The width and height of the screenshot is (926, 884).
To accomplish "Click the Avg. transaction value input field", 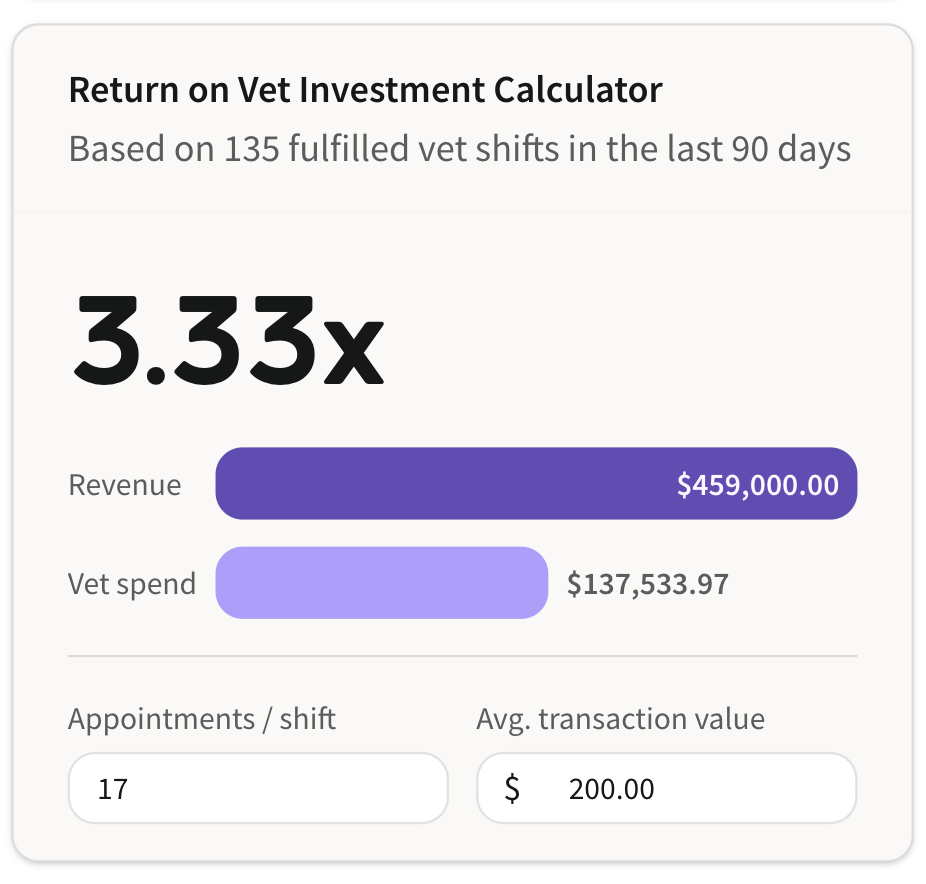I will tap(666, 788).
